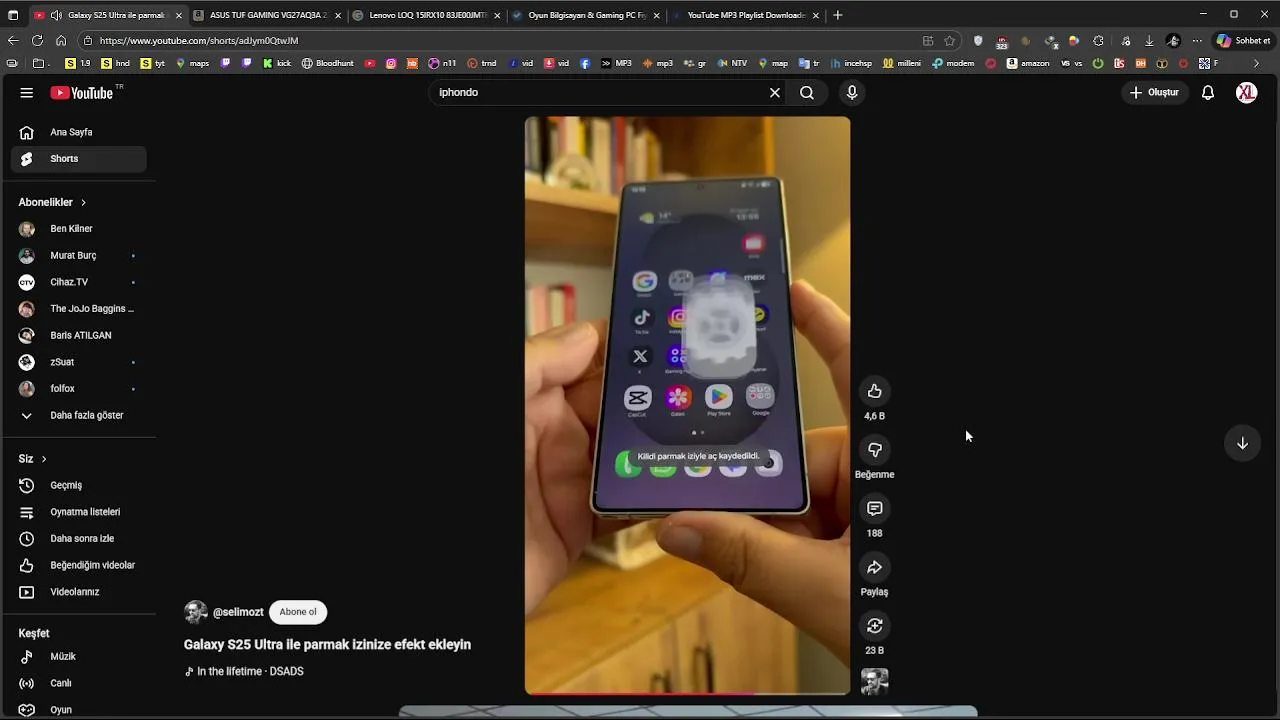Like the Short with thumbs up
The width and height of the screenshot is (1280, 720).
coord(875,391)
